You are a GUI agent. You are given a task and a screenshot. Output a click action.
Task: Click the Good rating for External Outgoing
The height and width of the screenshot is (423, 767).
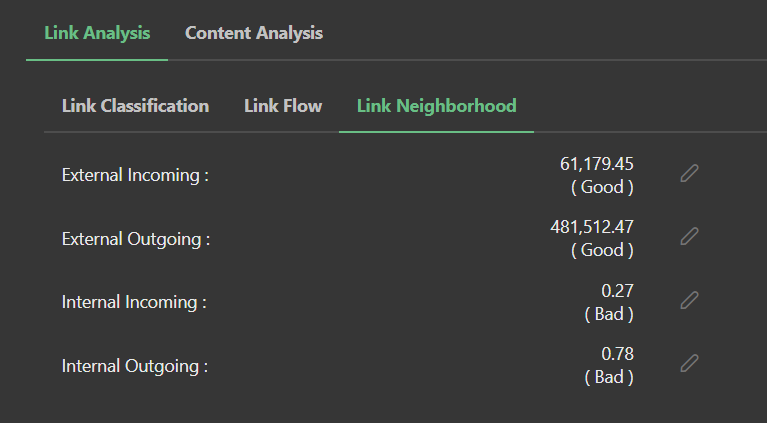click(x=602, y=250)
